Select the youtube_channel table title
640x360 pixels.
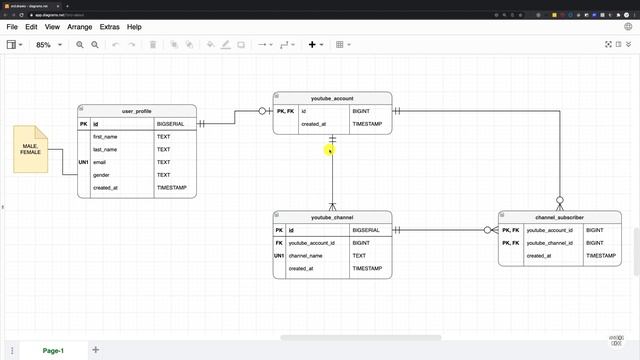coord(332,218)
